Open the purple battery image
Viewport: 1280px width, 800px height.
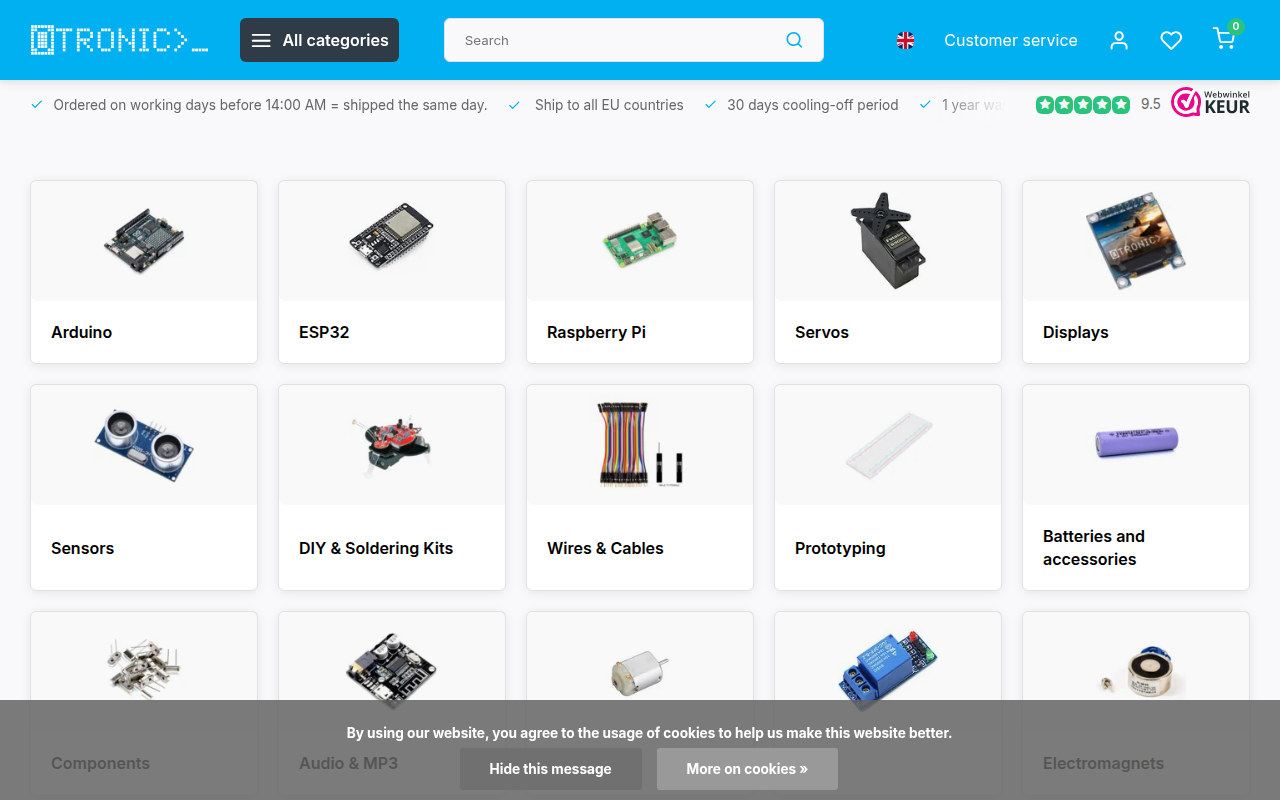pyautogui.click(x=1136, y=443)
